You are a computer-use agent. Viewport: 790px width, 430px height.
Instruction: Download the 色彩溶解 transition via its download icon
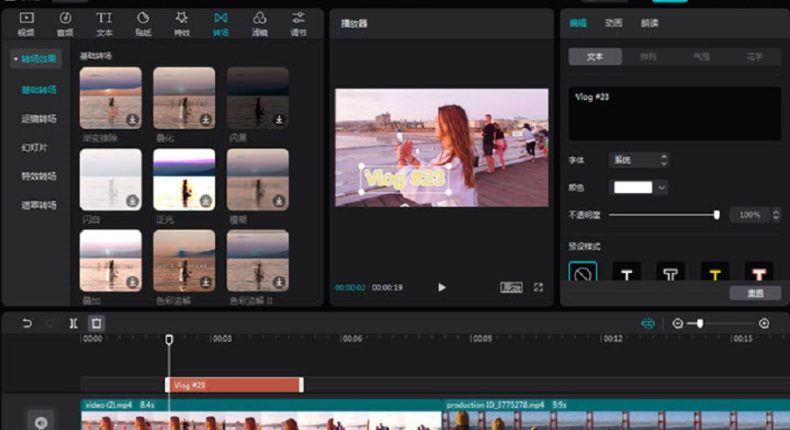click(206, 282)
